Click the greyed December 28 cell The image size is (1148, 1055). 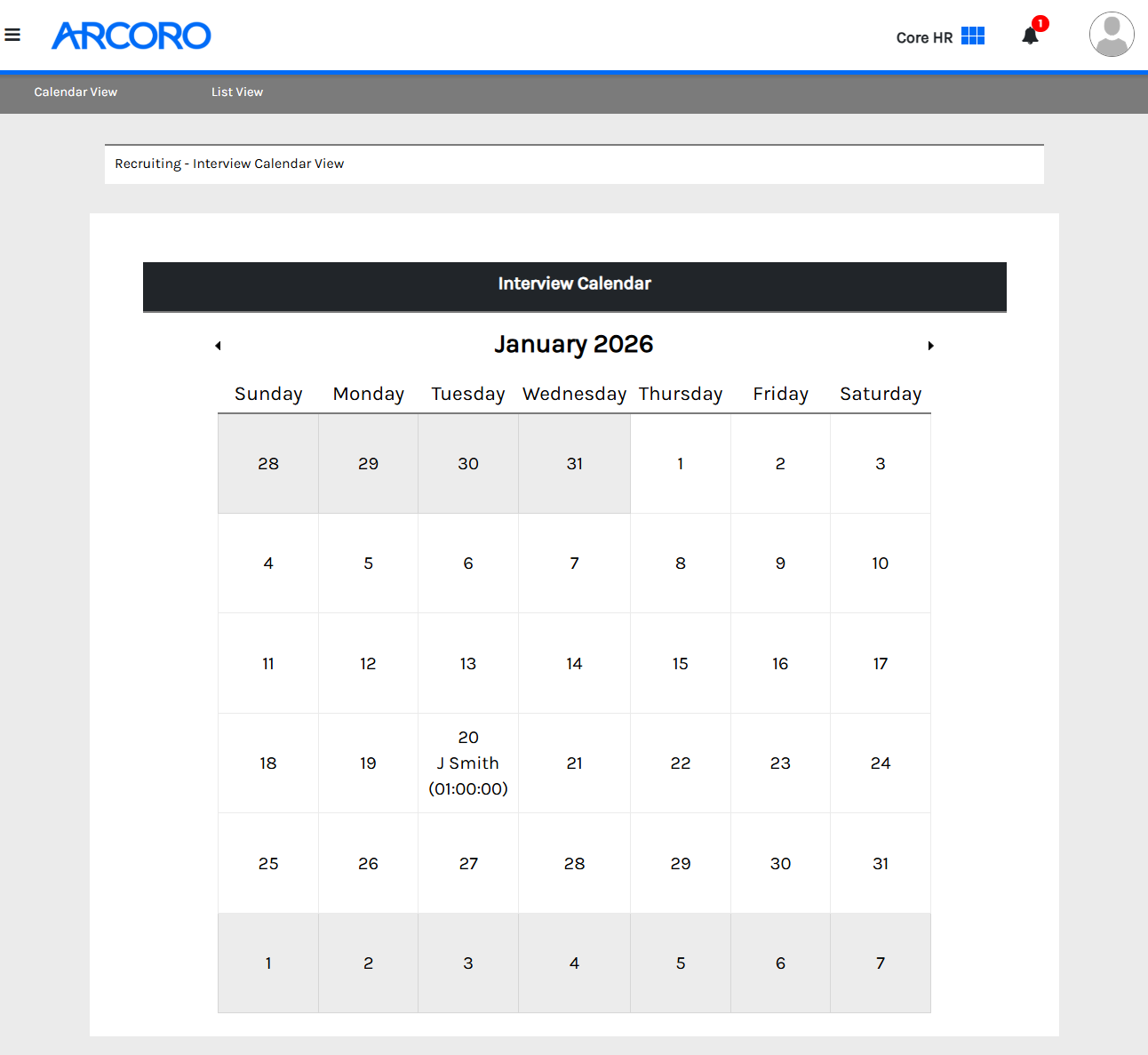pos(268,464)
